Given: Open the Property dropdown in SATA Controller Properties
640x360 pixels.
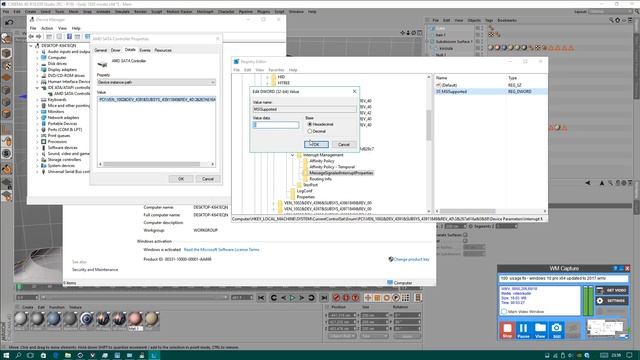Looking at the screenshot, I should (156, 82).
